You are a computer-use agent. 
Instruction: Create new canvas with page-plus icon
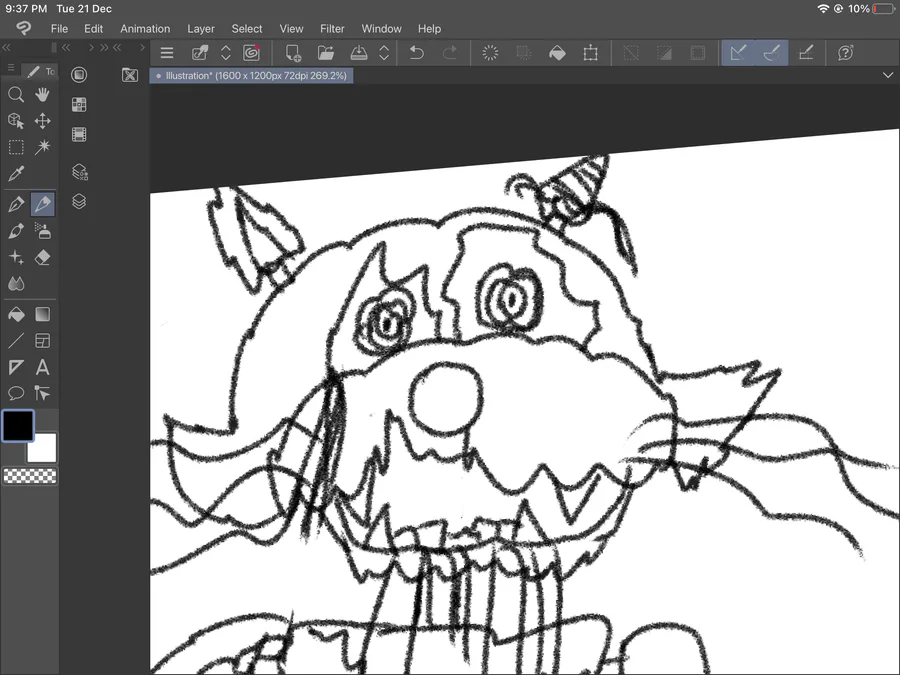[x=293, y=53]
